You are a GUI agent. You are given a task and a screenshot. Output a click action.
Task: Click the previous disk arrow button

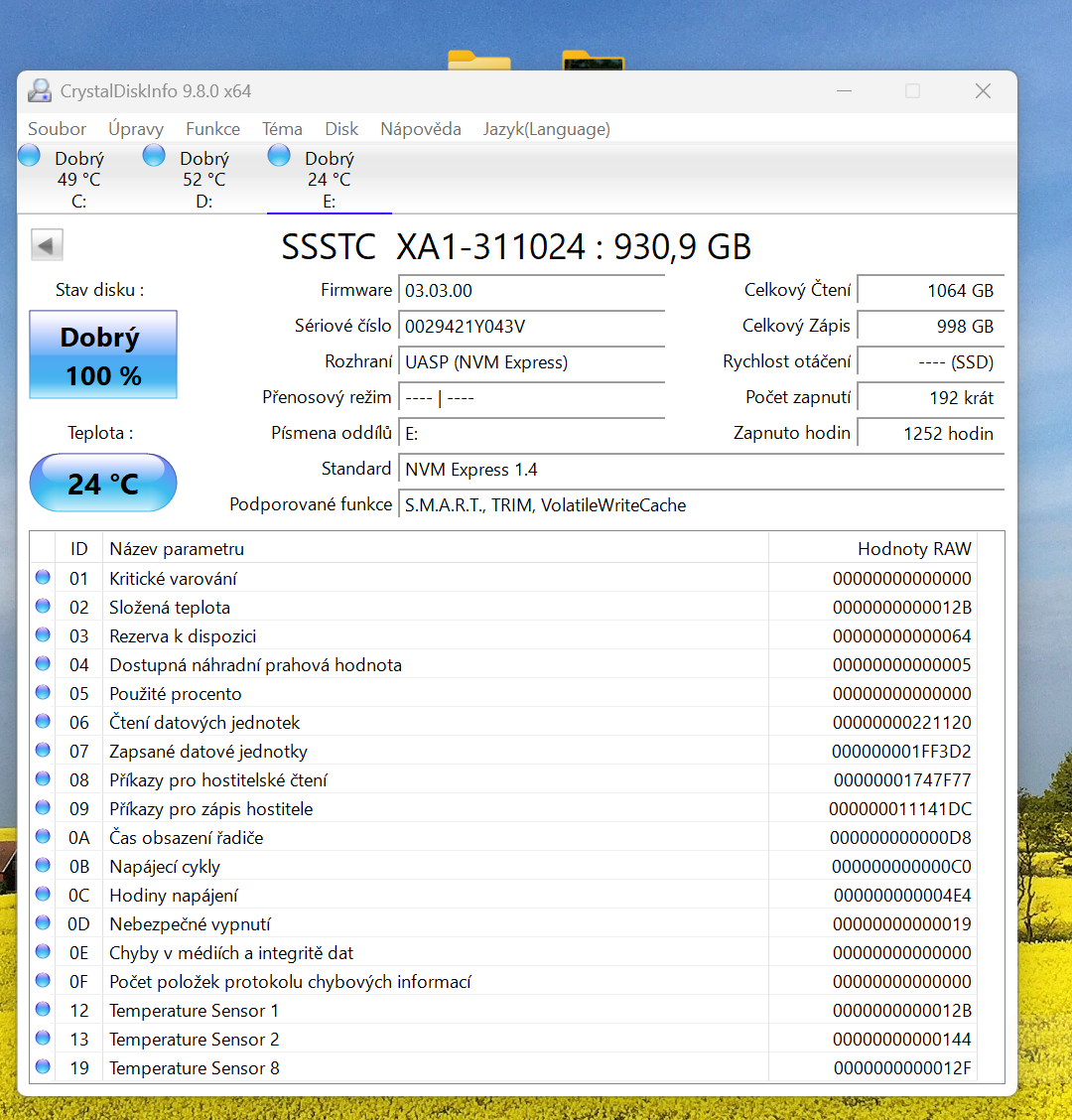(47, 245)
